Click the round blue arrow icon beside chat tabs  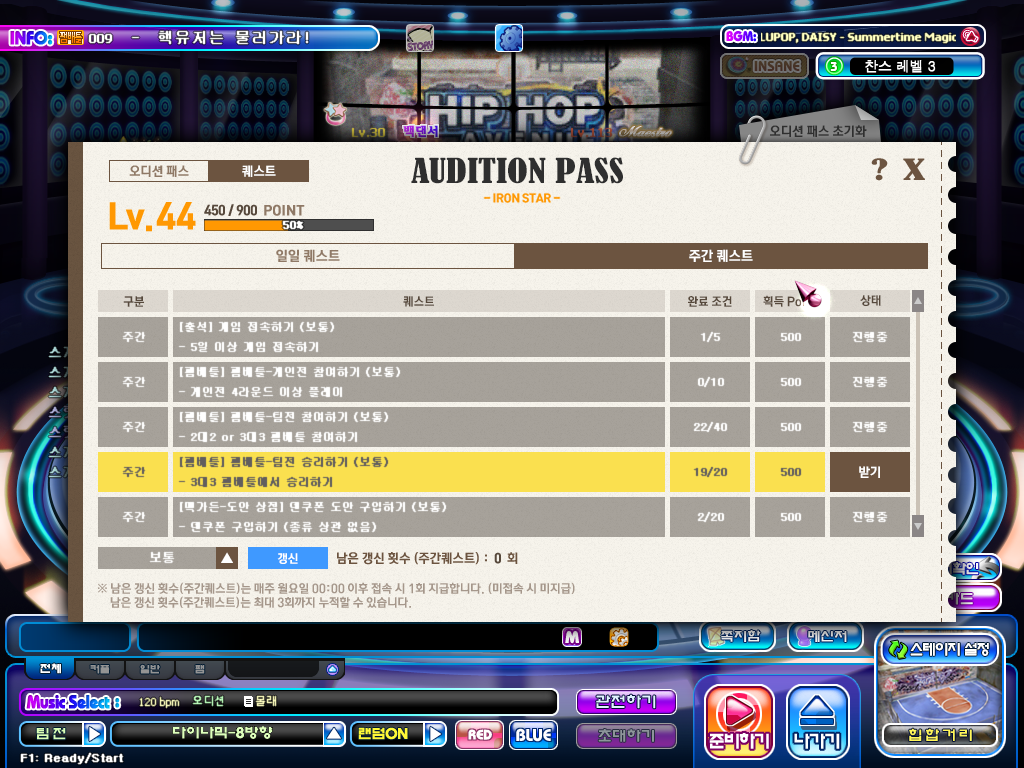point(332,669)
